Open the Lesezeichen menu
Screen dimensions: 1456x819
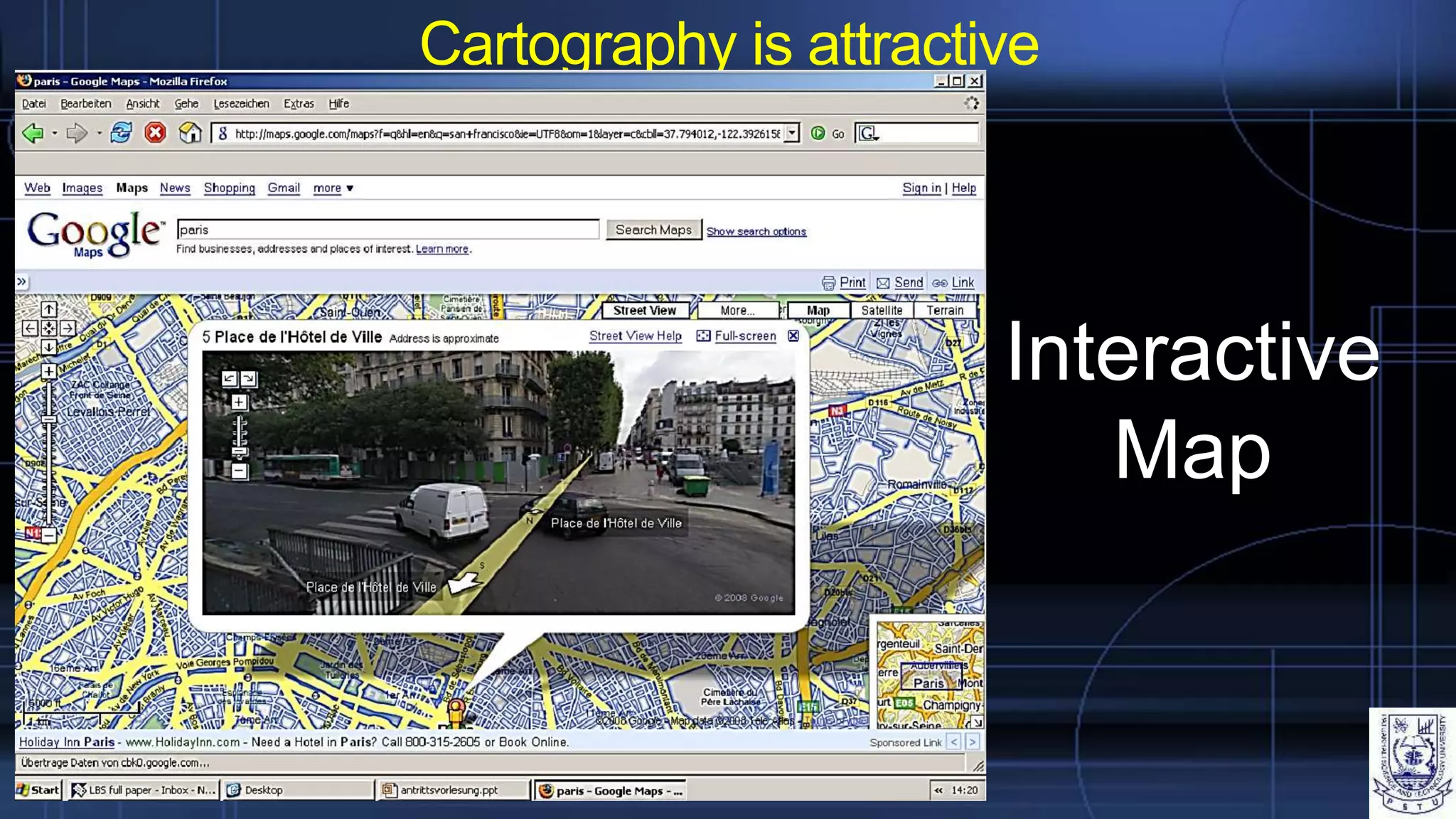click(x=242, y=103)
